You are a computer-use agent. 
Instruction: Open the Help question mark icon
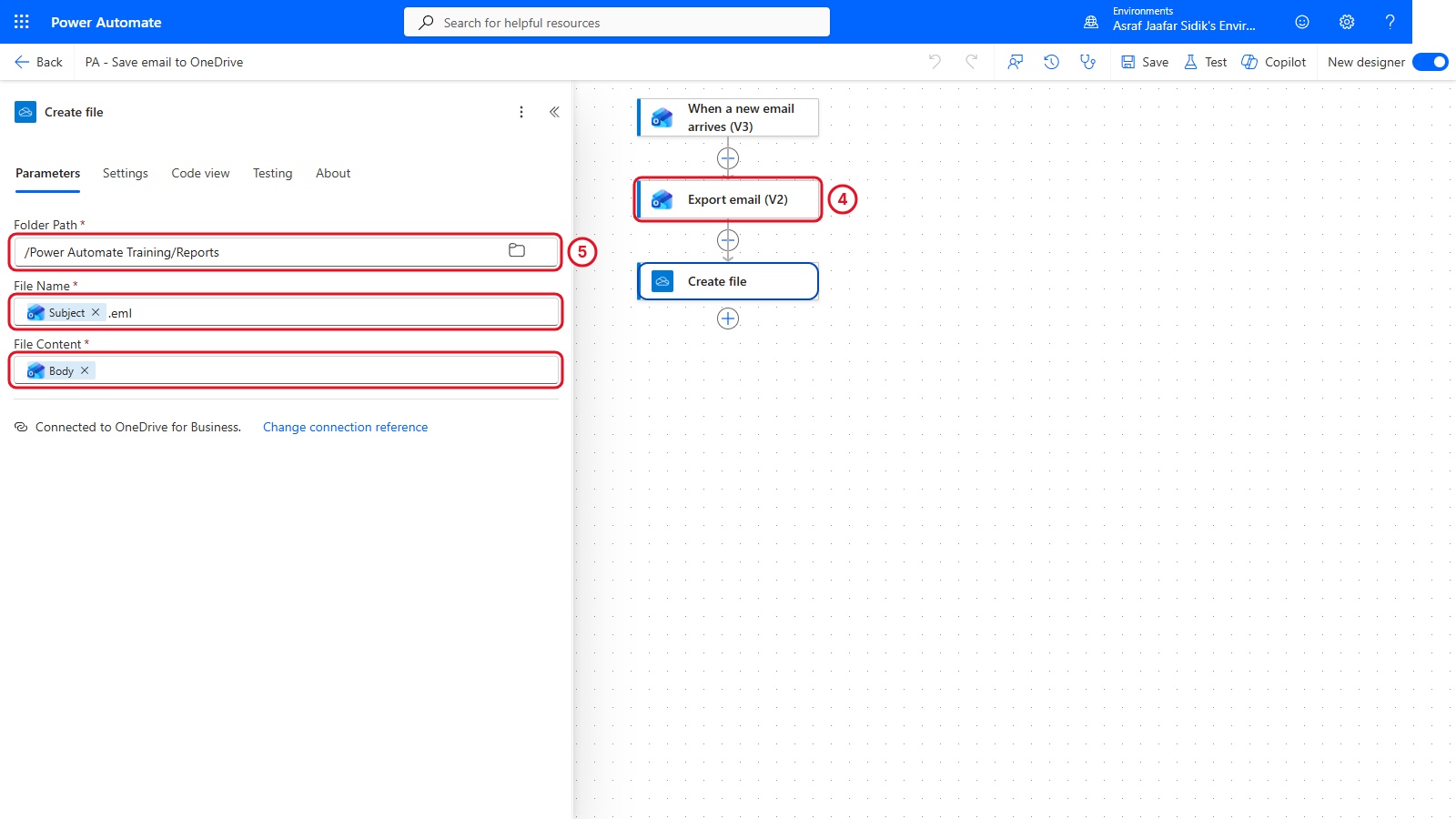(1390, 22)
